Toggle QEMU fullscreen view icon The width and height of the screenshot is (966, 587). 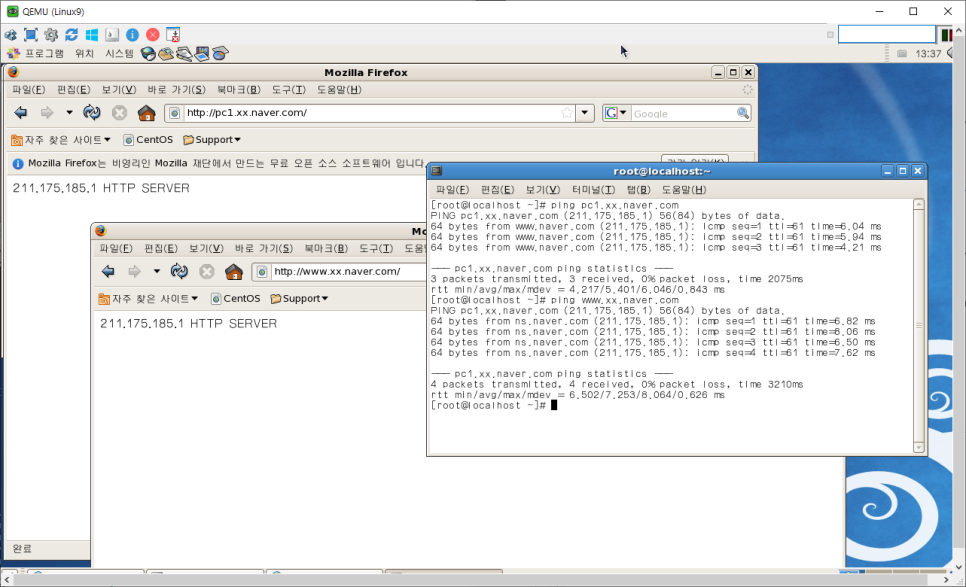point(31,35)
